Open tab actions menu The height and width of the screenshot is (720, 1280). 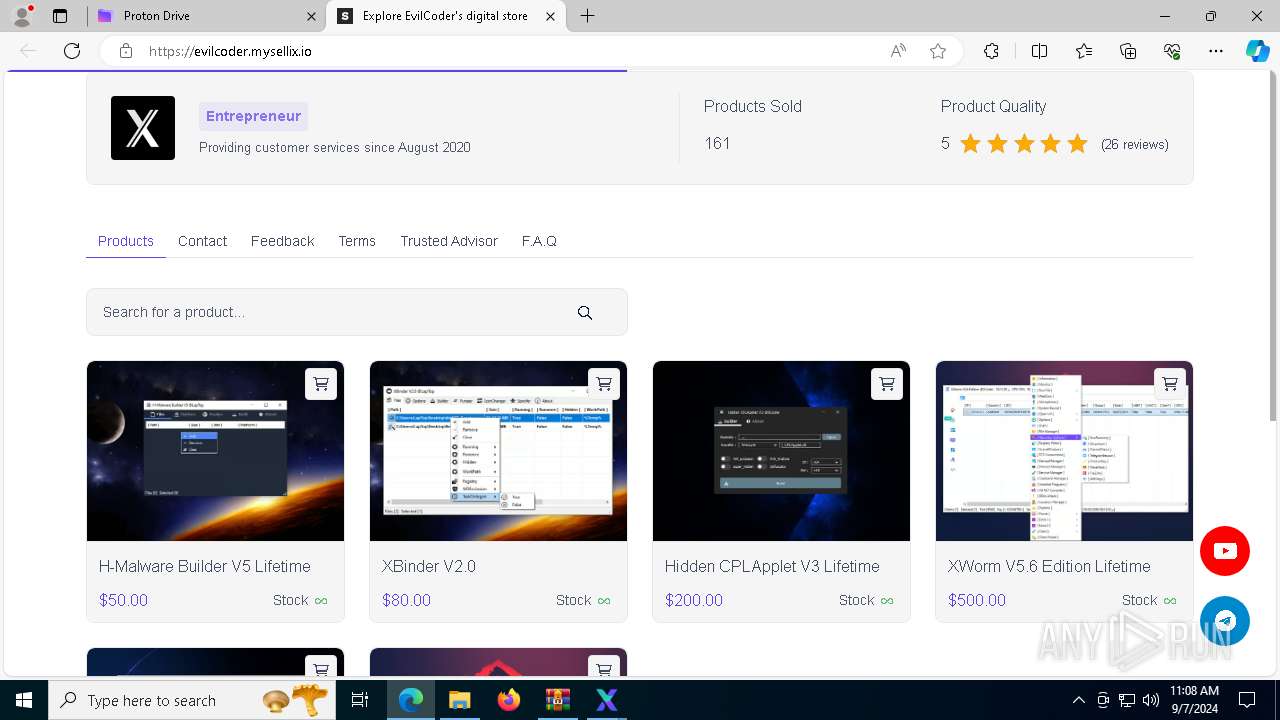60,16
